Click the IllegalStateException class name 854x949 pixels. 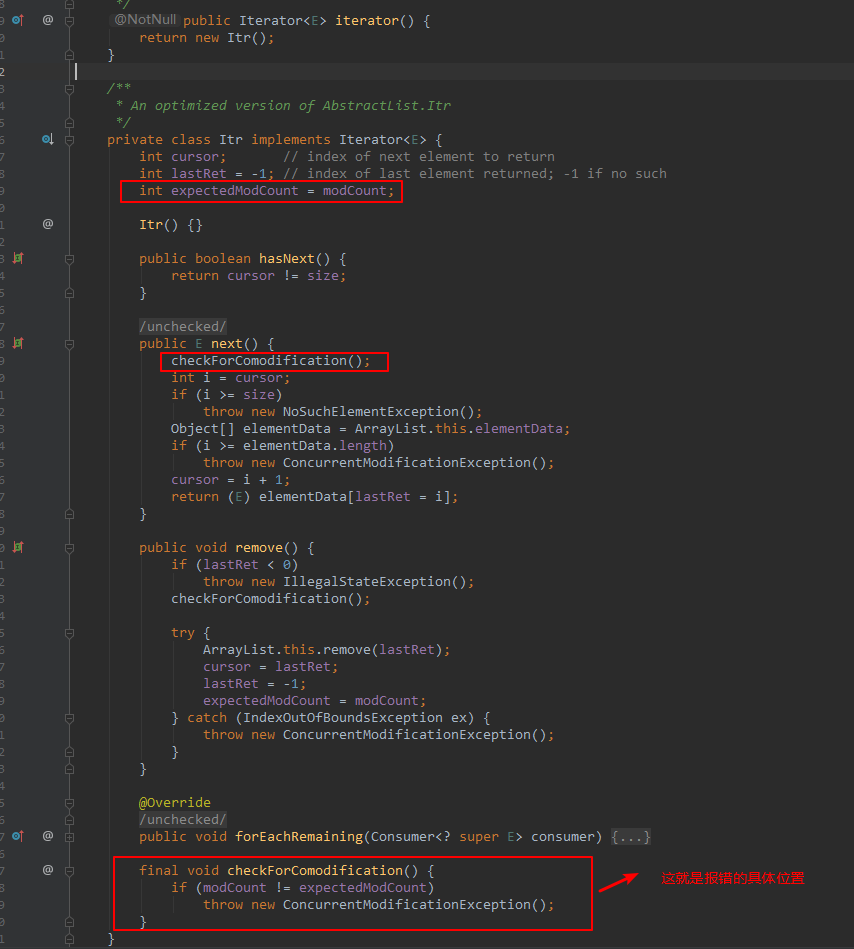367,582
